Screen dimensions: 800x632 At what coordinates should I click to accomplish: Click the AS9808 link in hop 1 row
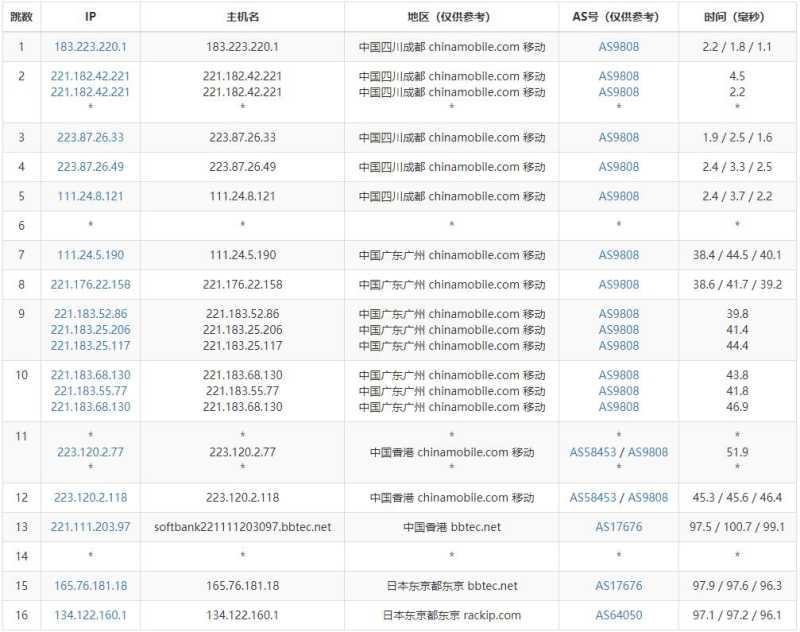click(x=618, y=47)
